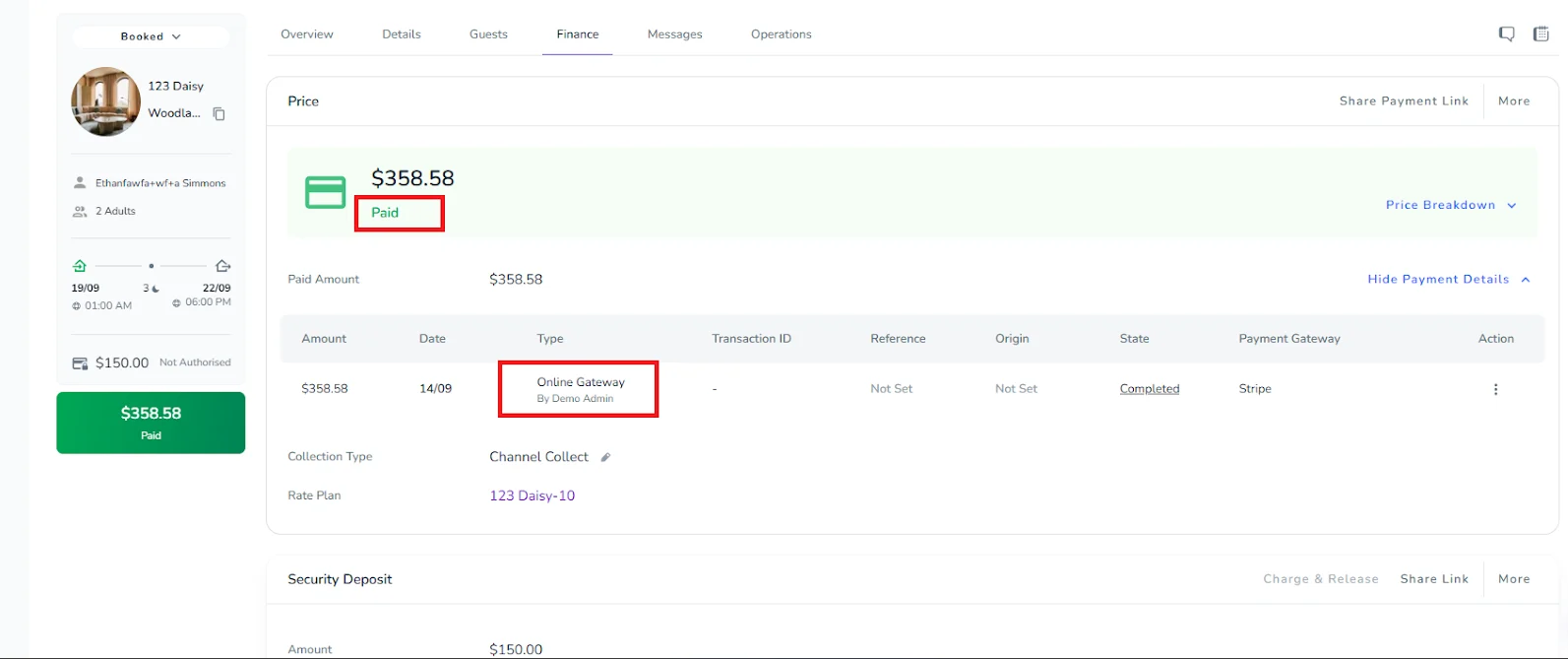Open the calendar icon at top right
The height and width of the screenshot is (659, 1568).
coord(1541,34)
